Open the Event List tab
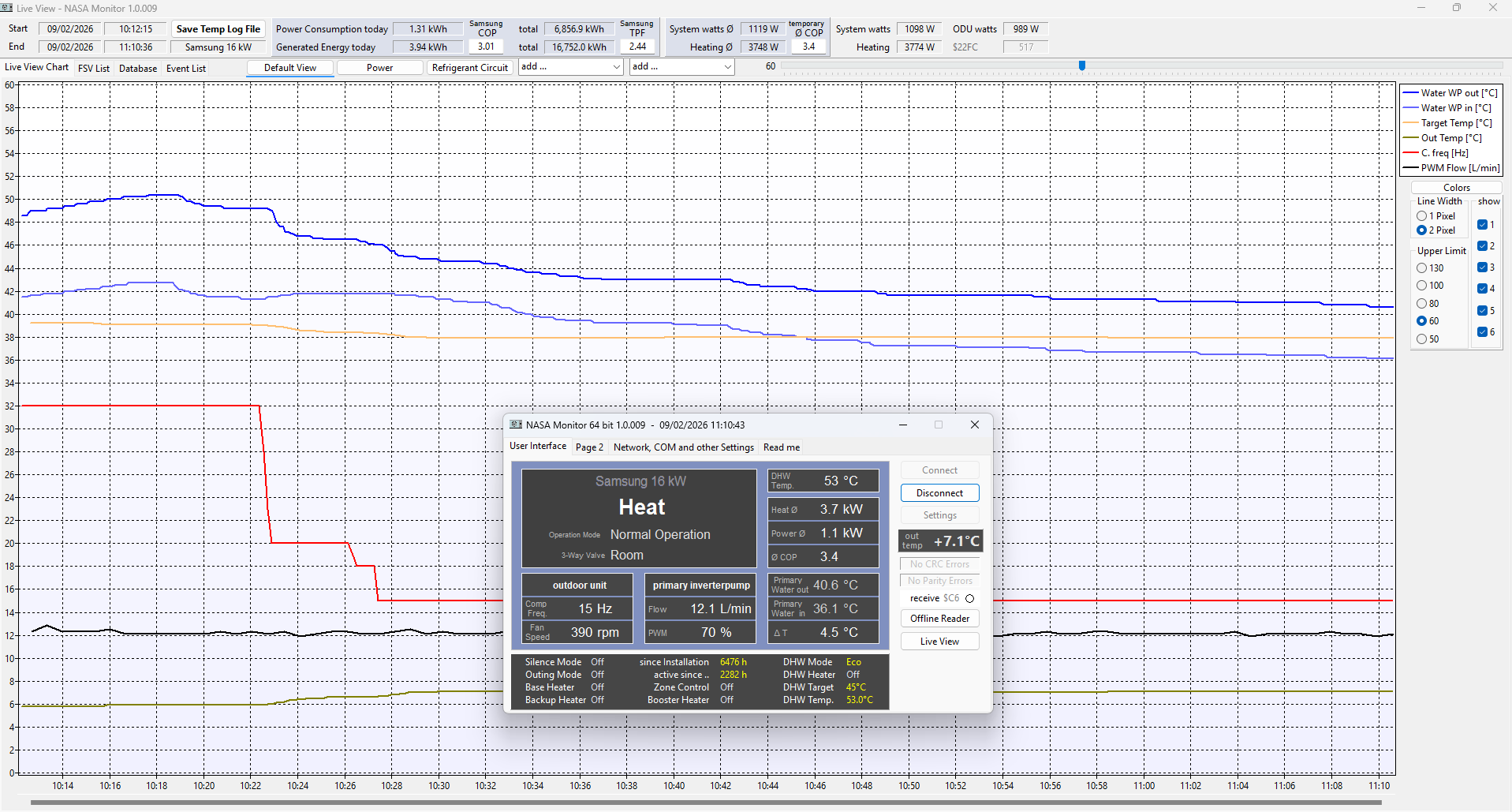 point(185,69)
